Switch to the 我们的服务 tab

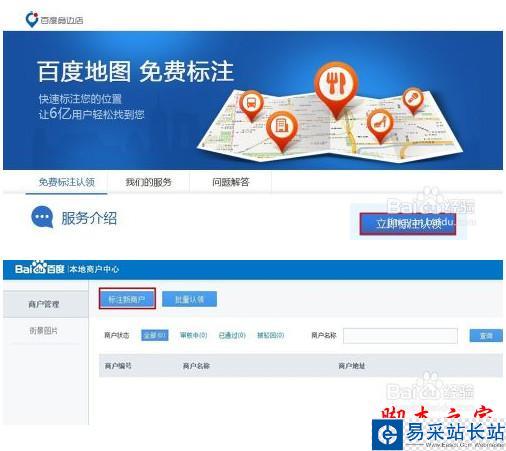coord(148,182)
